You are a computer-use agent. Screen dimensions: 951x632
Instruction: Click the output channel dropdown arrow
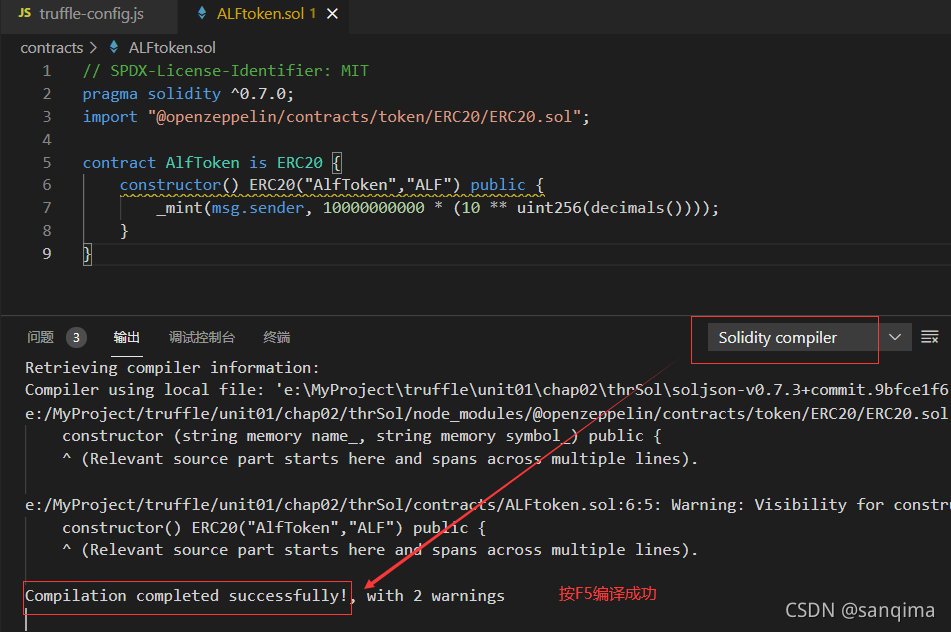[x=895, y=337]
